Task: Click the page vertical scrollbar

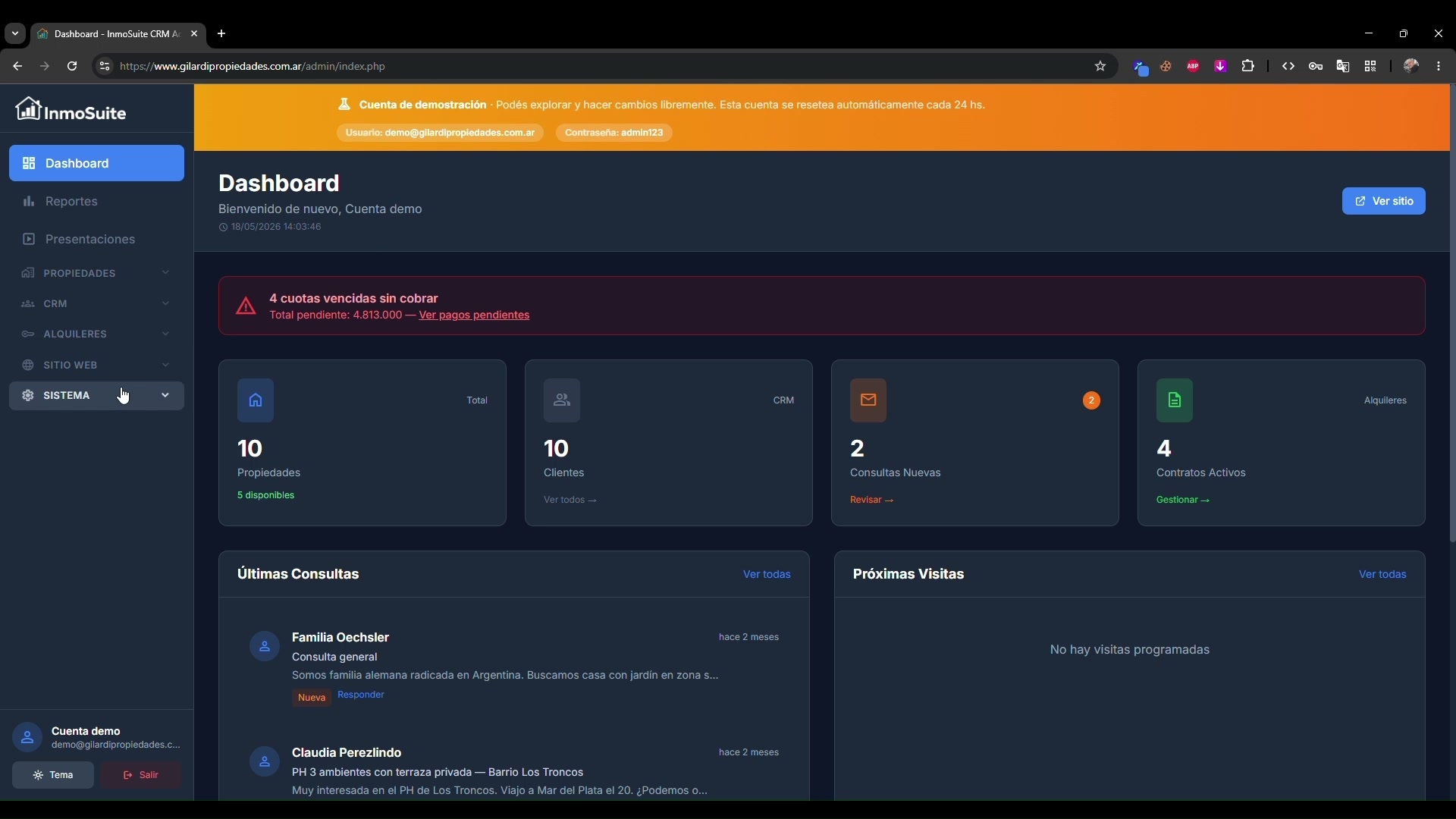Action: (1452, 313)
